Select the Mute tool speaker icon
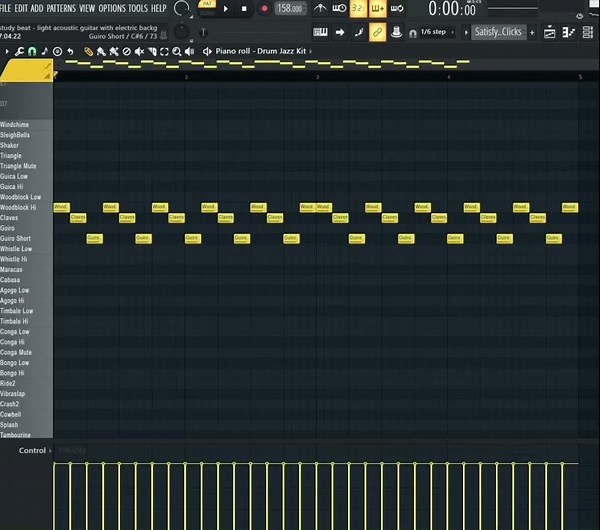Screen dimensions: 600x530 click(x=139, y=51)
